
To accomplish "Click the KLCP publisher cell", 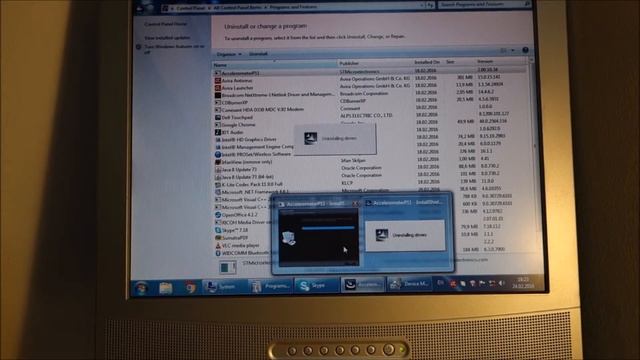I will pos(347,183).
